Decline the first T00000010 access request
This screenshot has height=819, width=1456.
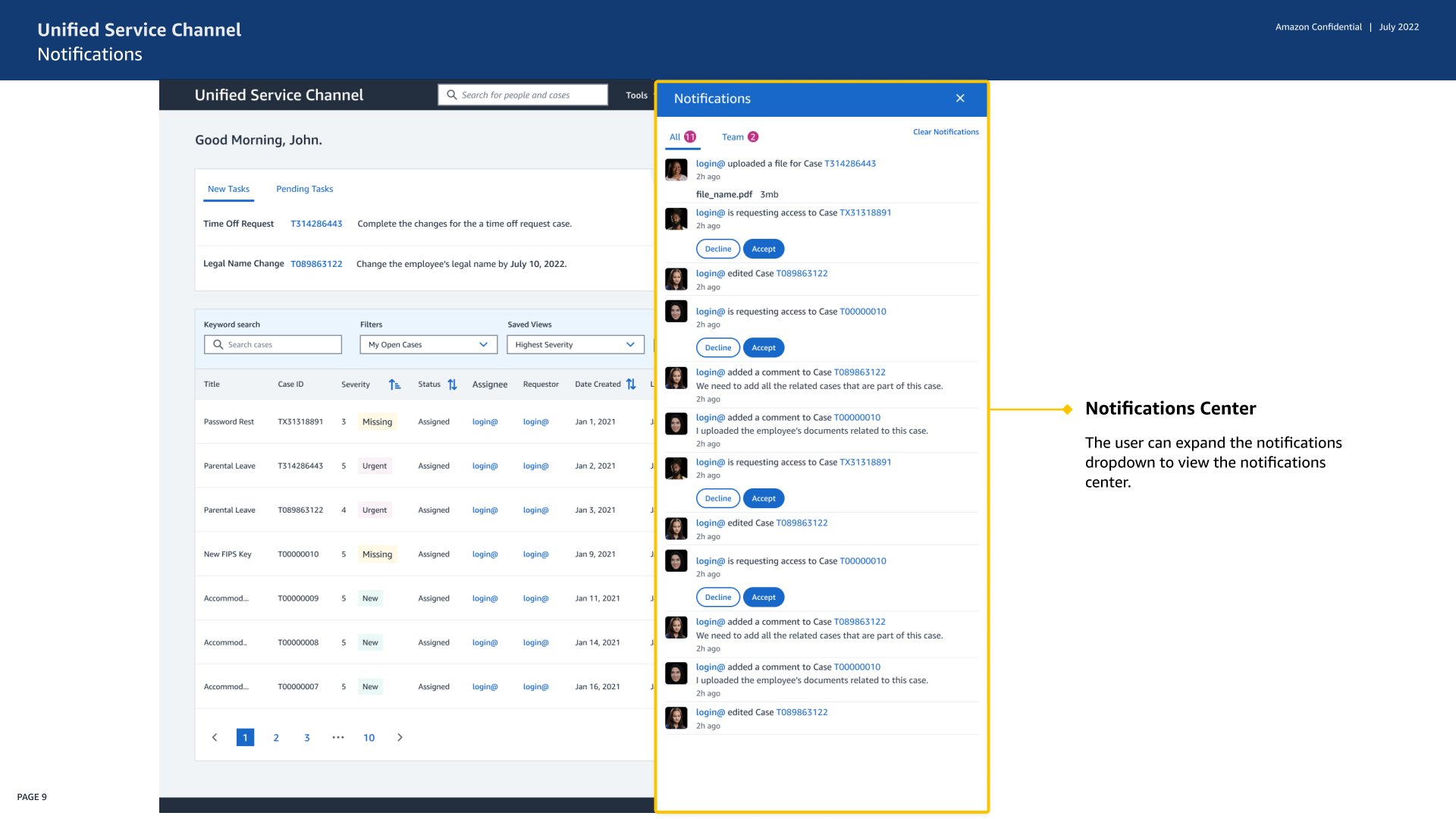(x=717, y=347)
